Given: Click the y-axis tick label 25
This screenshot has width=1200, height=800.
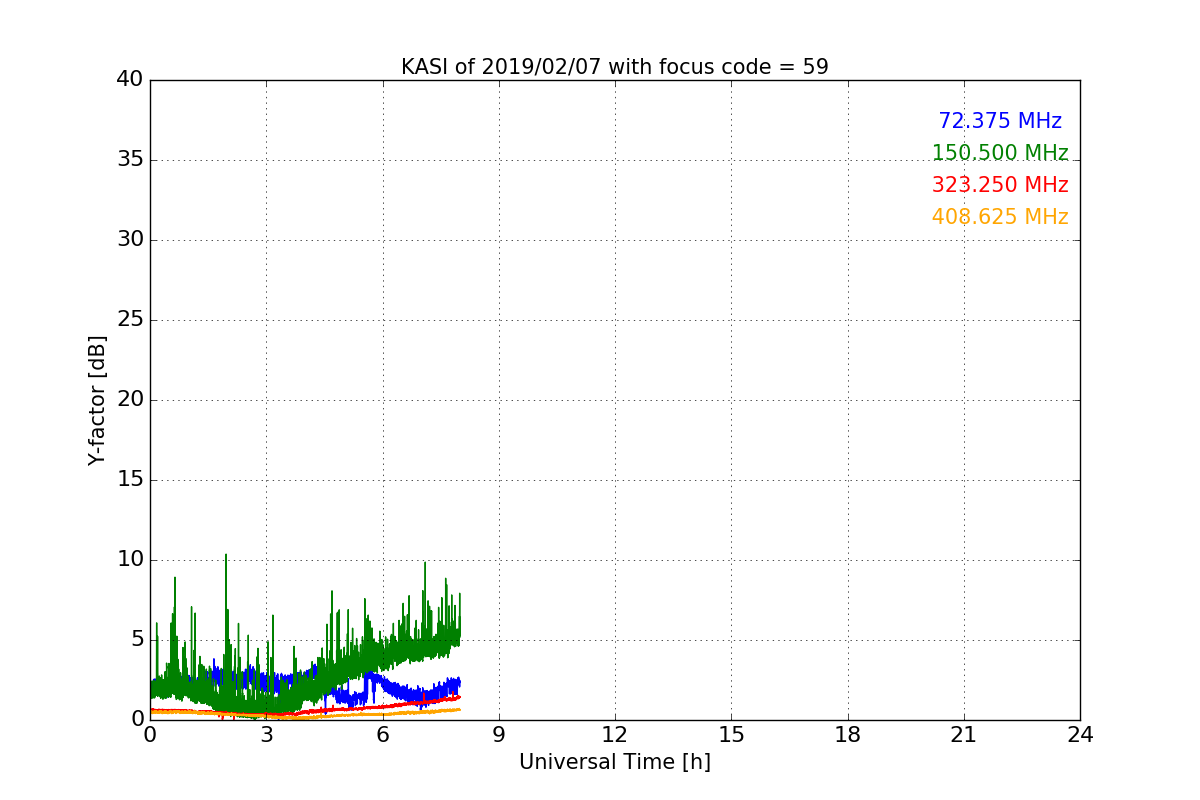Looking at the screenshot, I should 130,320.
